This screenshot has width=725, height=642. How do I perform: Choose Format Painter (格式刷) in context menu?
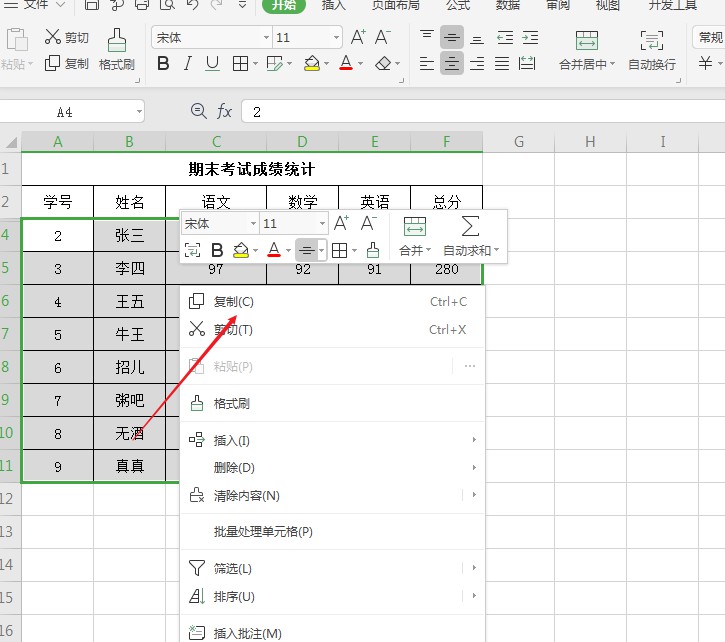click(x=332, y=403)
